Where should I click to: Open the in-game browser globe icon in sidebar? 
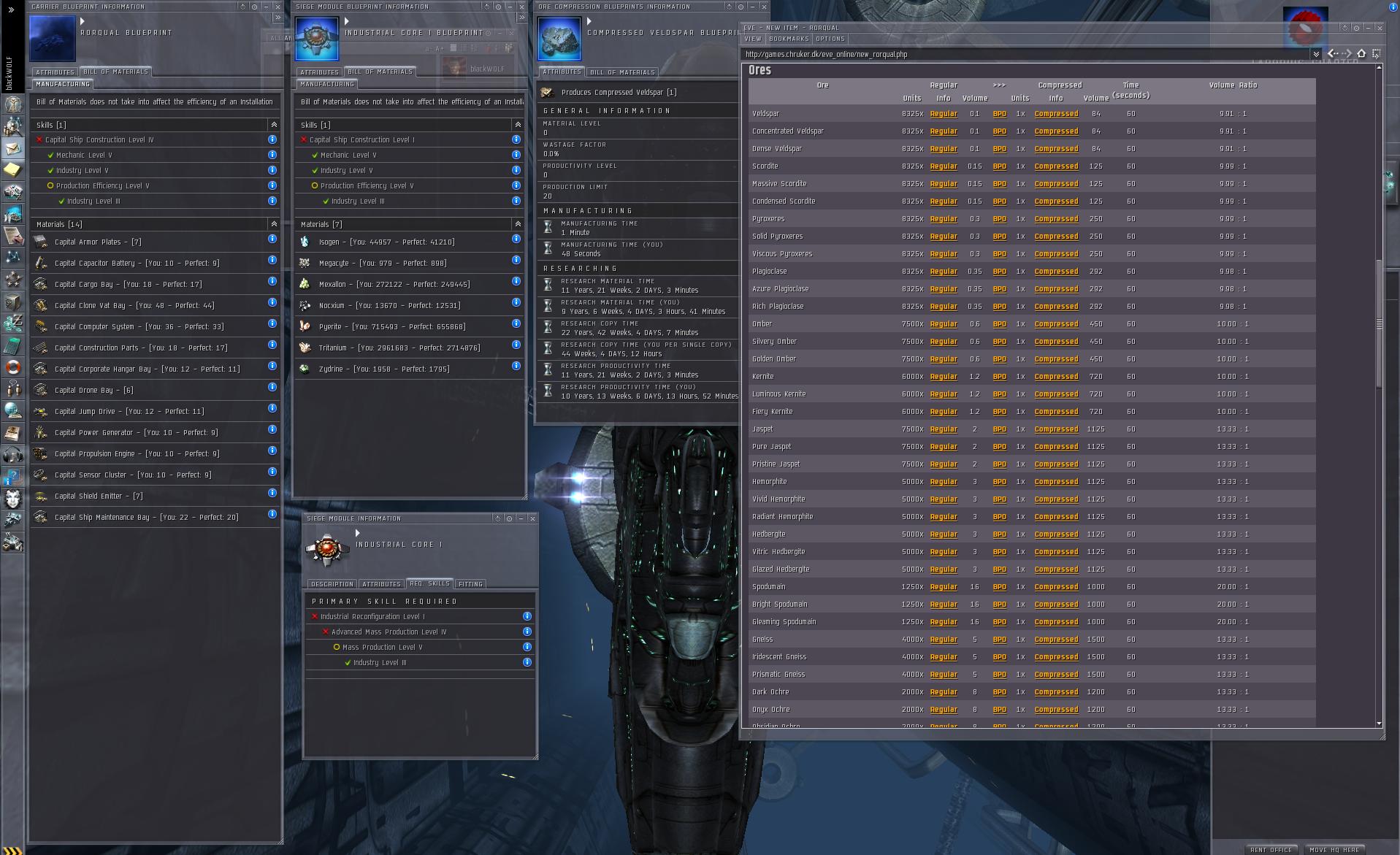[12, 411]
